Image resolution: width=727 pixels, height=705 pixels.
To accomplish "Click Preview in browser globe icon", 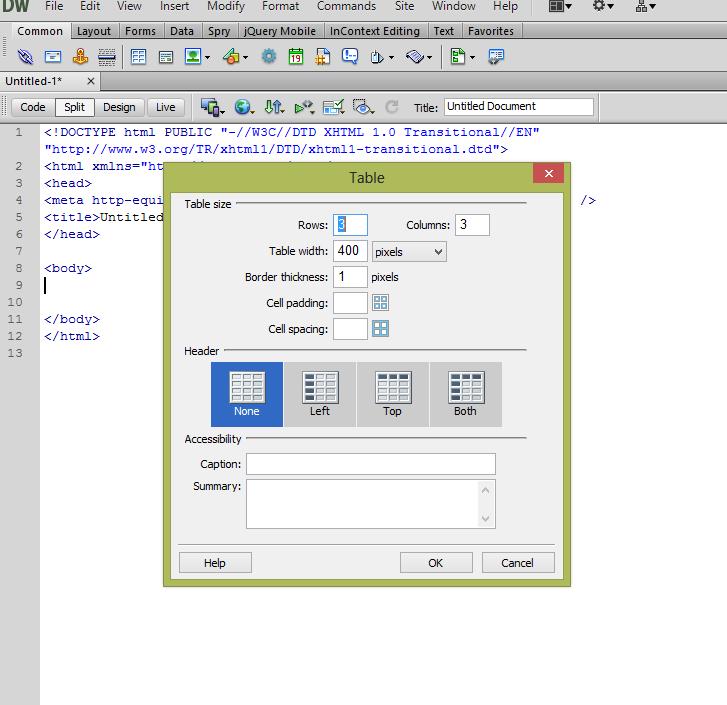I will [244, 107].
